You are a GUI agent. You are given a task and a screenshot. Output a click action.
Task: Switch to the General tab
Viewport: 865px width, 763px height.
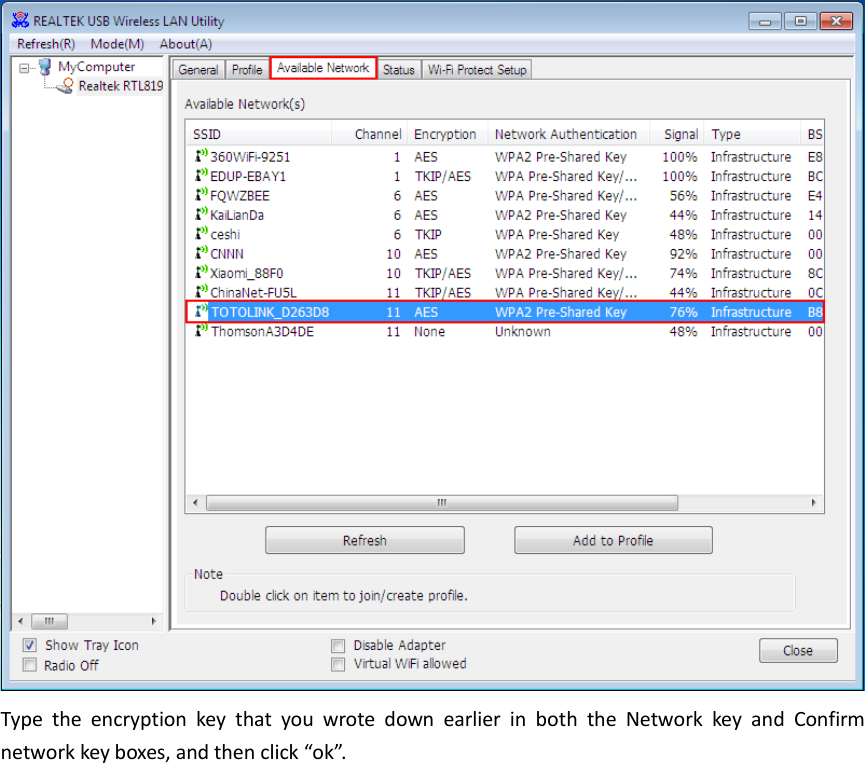pyautogui.click(x=199, y=70)
